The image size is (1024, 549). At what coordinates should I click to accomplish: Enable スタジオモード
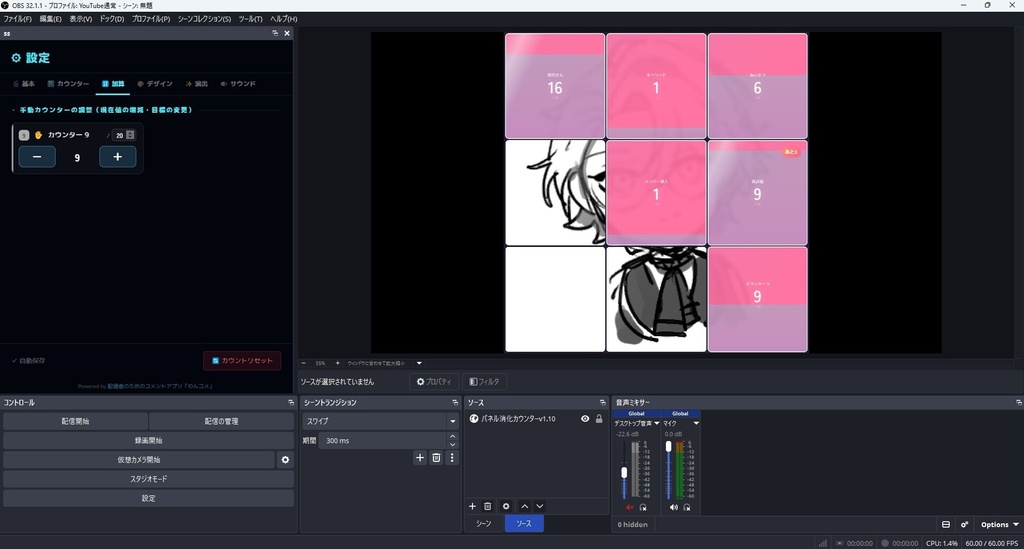click(x=148, y=478)
